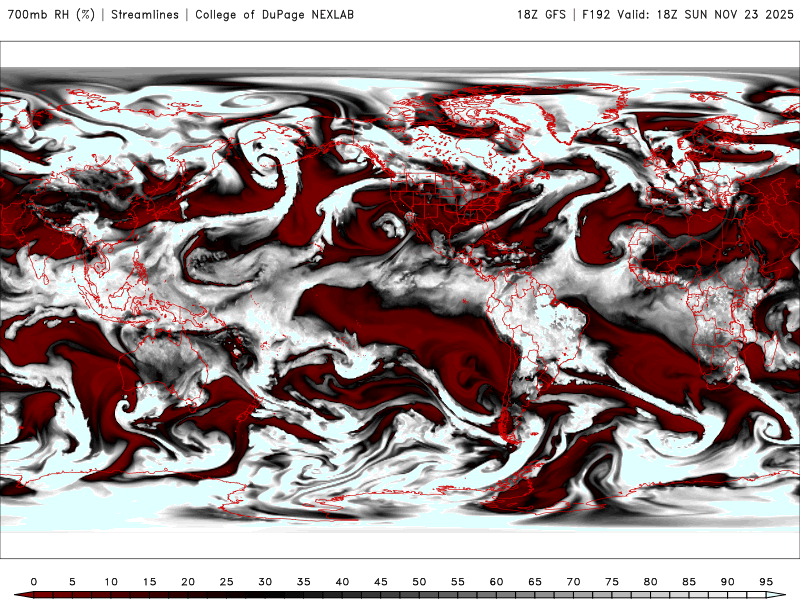This screenshot has height=600, width=800.
Task: Click the 'Streamlines' label in header
Action: (145, 15)
